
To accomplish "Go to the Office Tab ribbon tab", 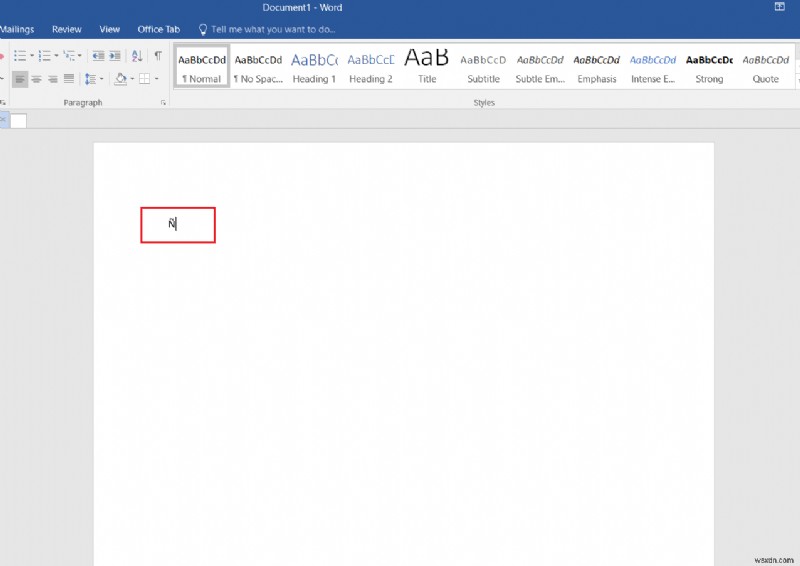I will click(x=159, y=30).
